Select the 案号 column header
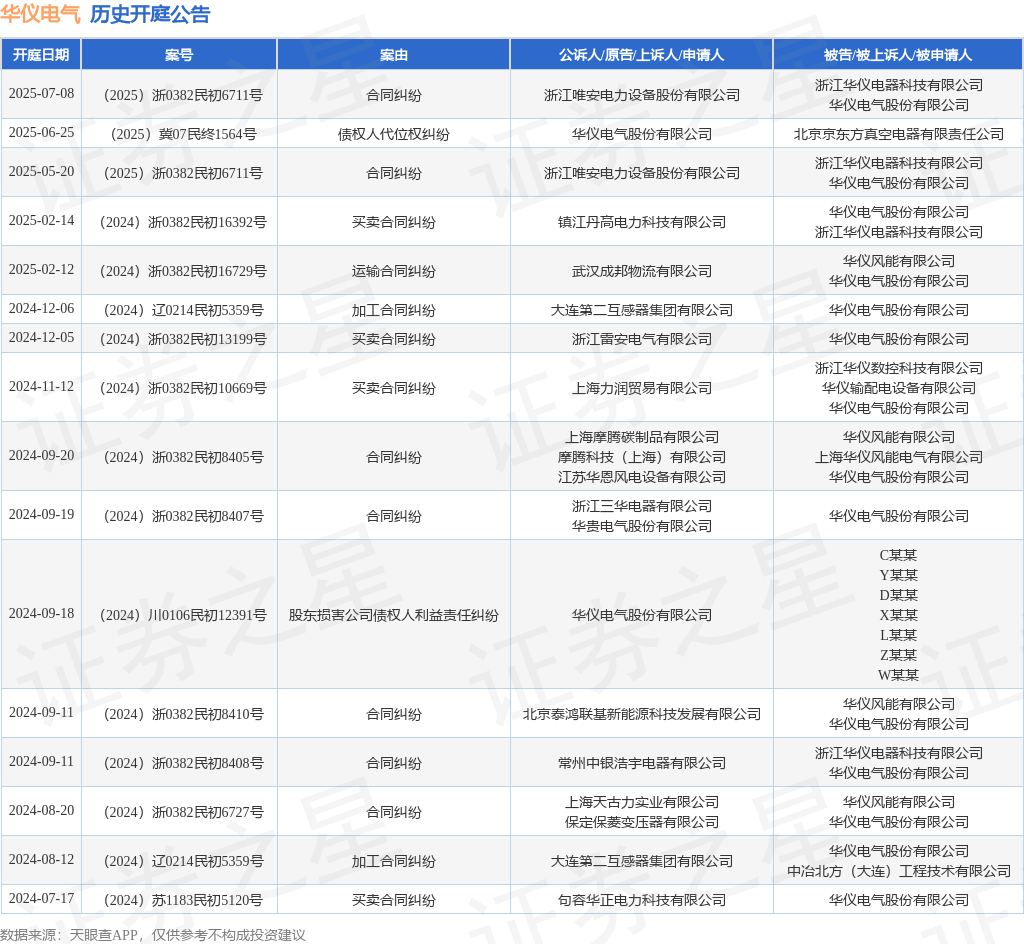The height and width of the screenshot is (944, 1024). point(179,55)
